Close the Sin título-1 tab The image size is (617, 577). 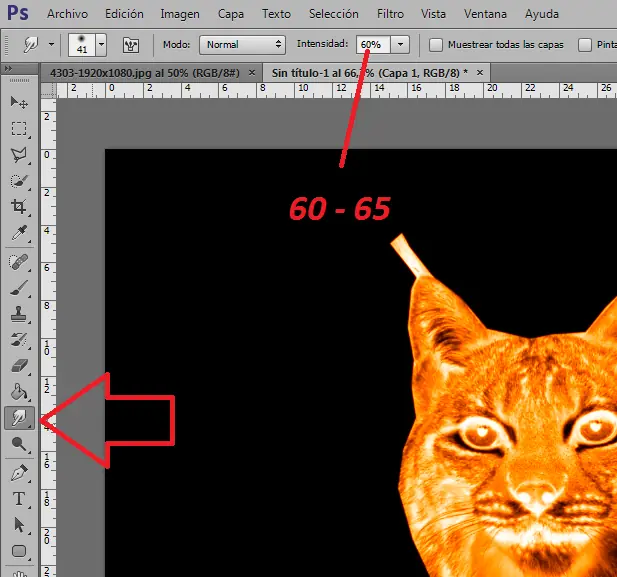point(480,73)
